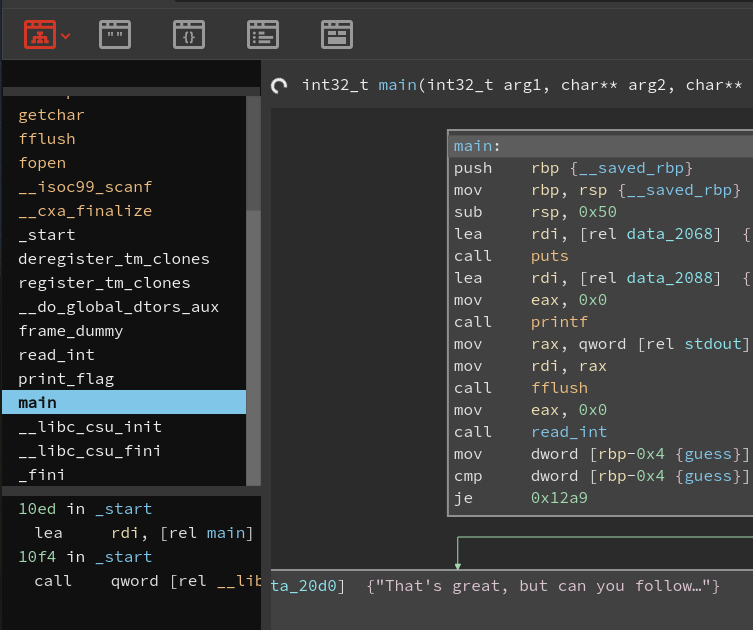Click the stdout reference in mov instruction

coord(713,344)
